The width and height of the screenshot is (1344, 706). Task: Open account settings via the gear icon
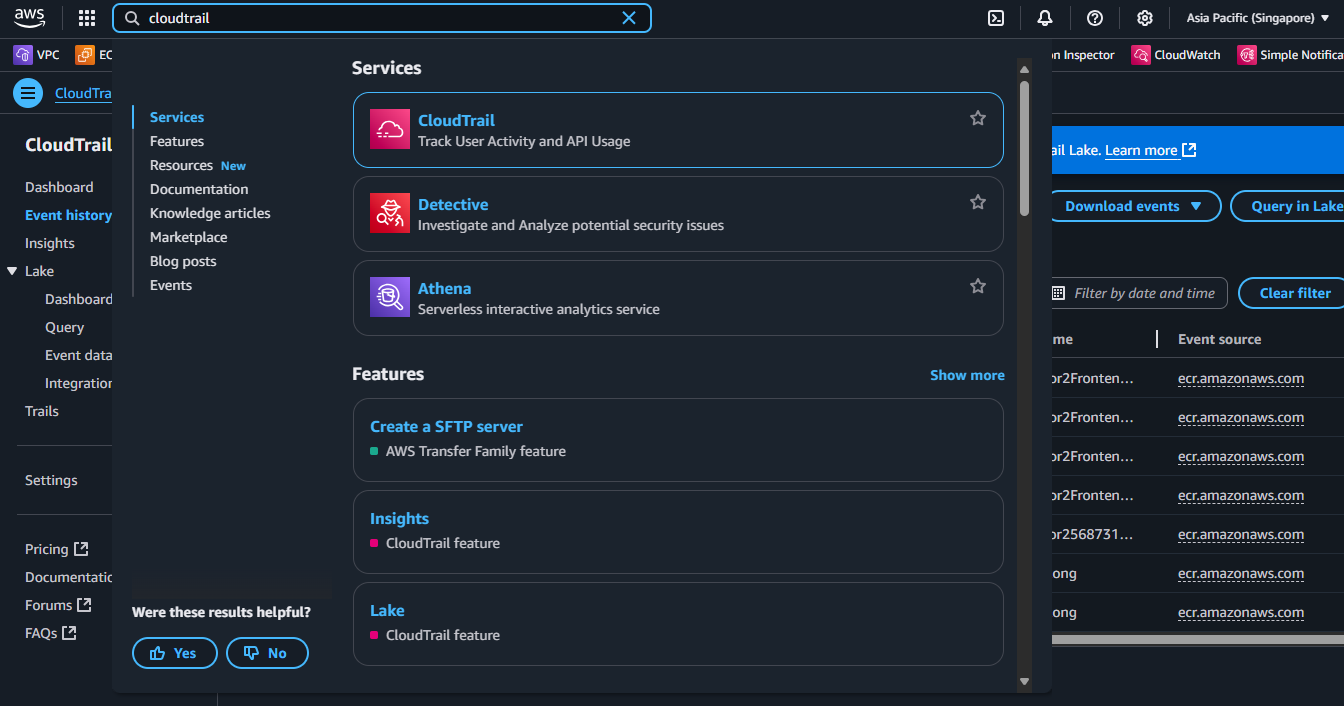pos(1144,18)
